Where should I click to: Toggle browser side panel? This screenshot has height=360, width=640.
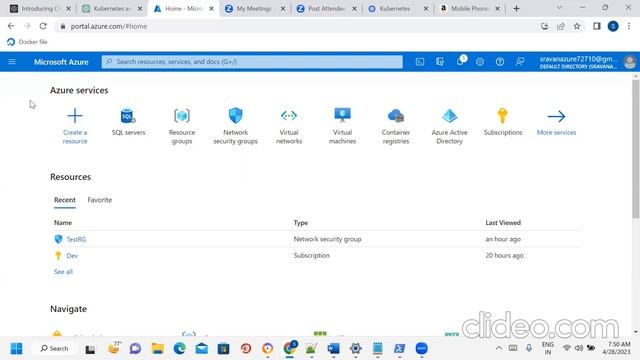(597, 26)
